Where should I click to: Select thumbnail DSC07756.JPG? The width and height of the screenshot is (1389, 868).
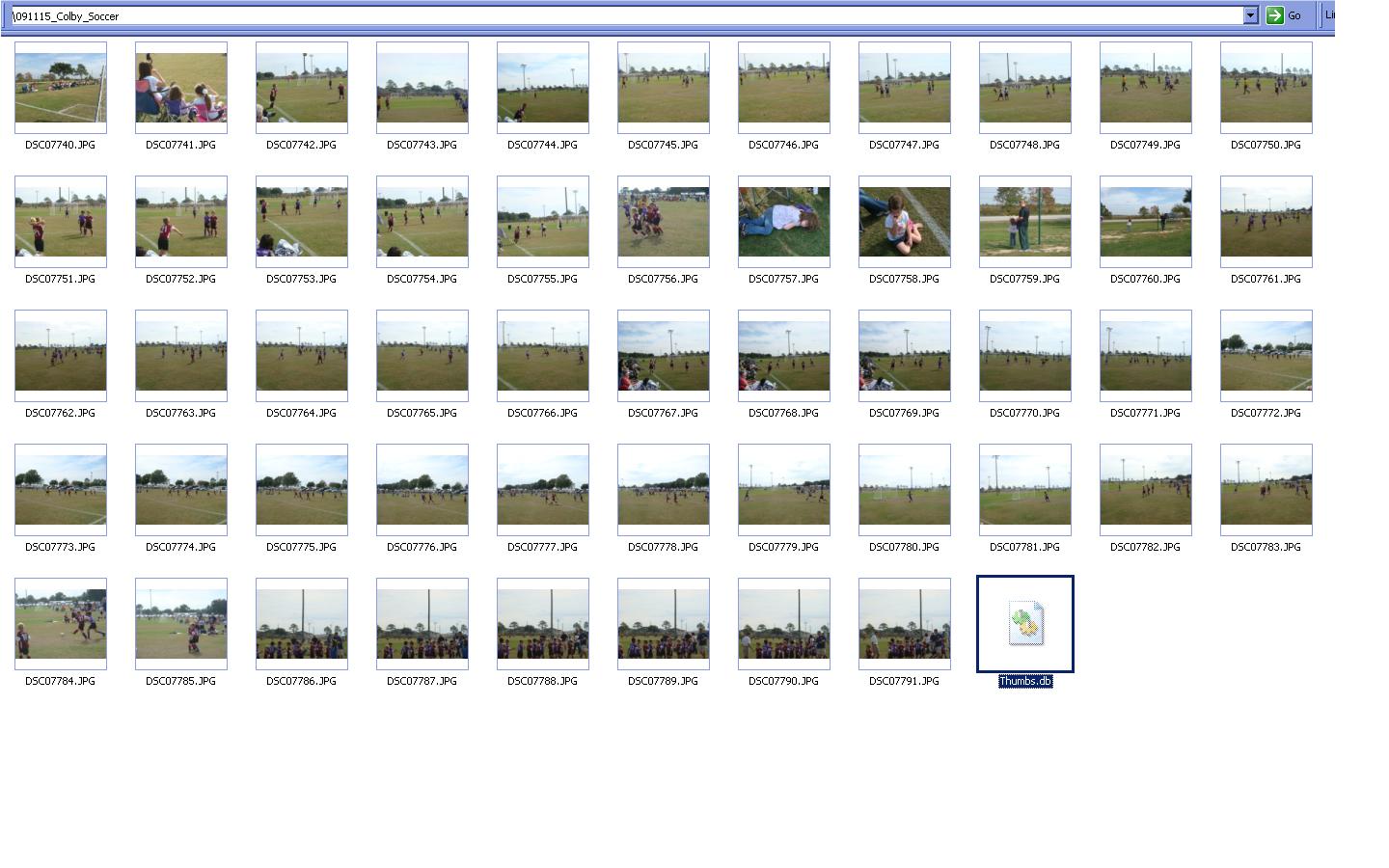click(x=664, y=222)
